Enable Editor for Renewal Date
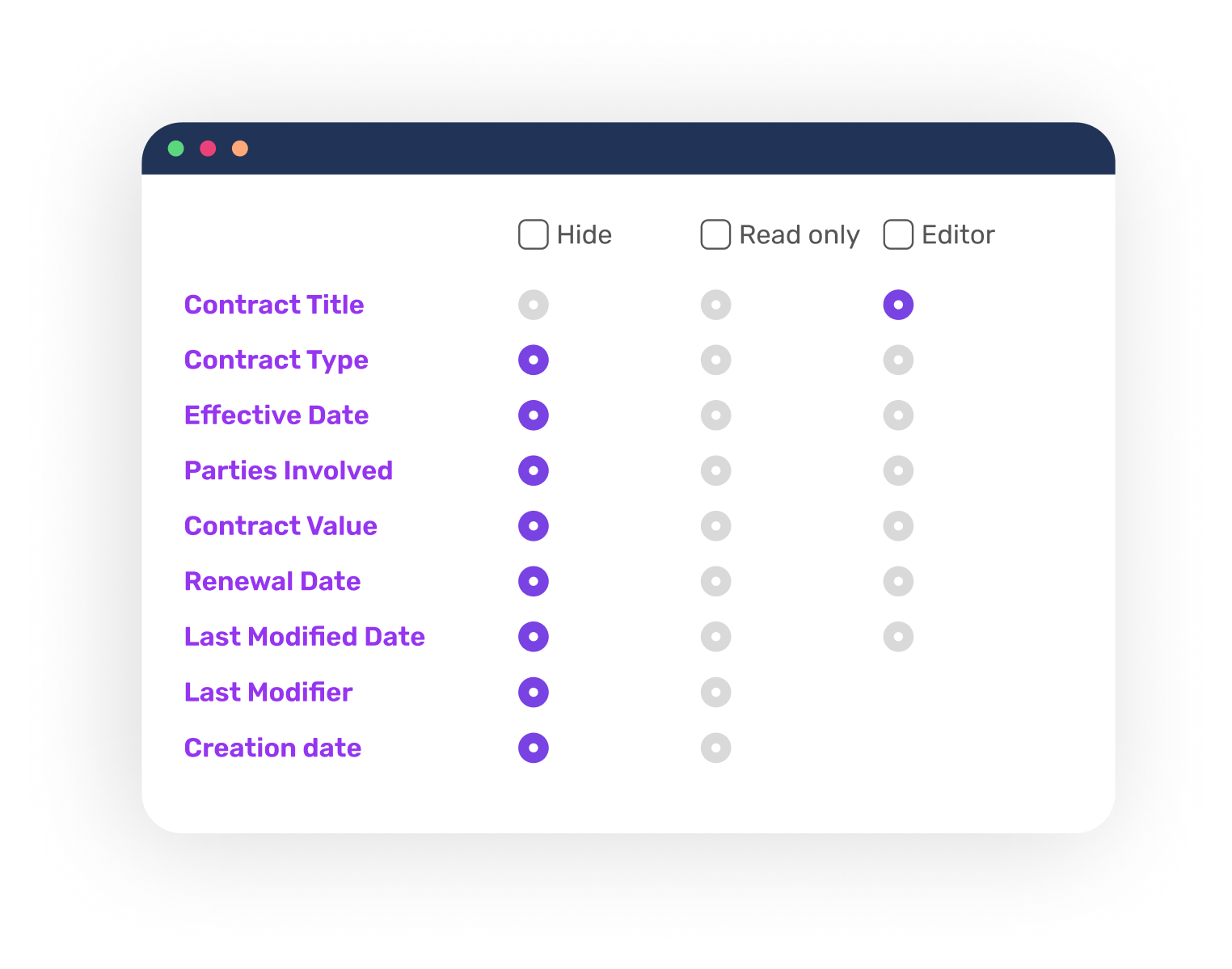Screen dimensions: 1232x969 [897, 581]
